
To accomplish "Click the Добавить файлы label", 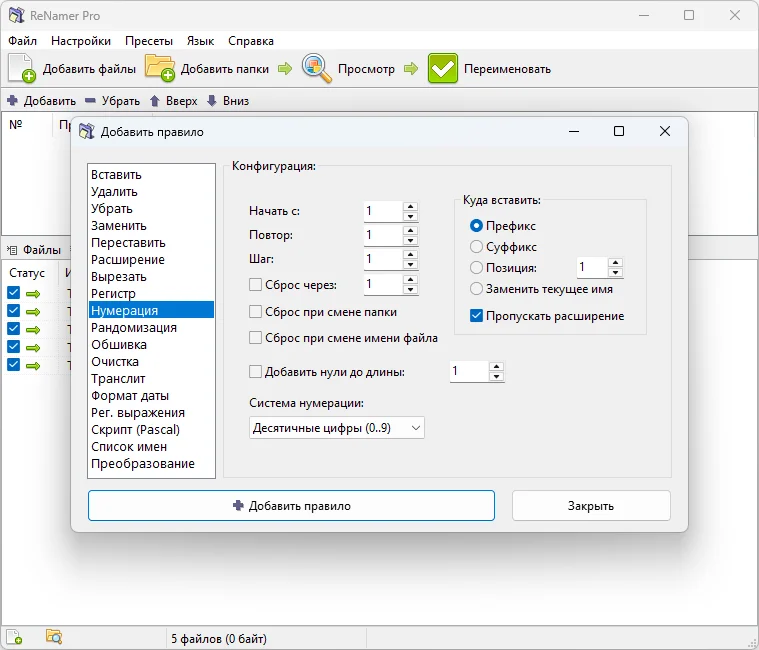I will click(x=89, y=69).
